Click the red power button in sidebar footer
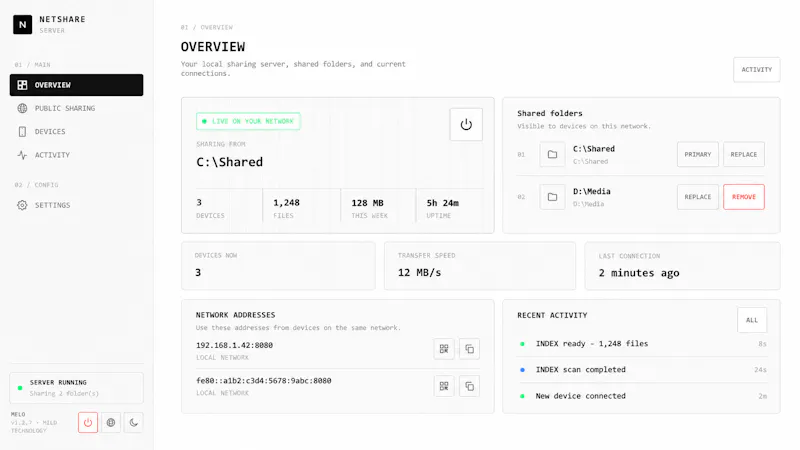 coord(88,422)
